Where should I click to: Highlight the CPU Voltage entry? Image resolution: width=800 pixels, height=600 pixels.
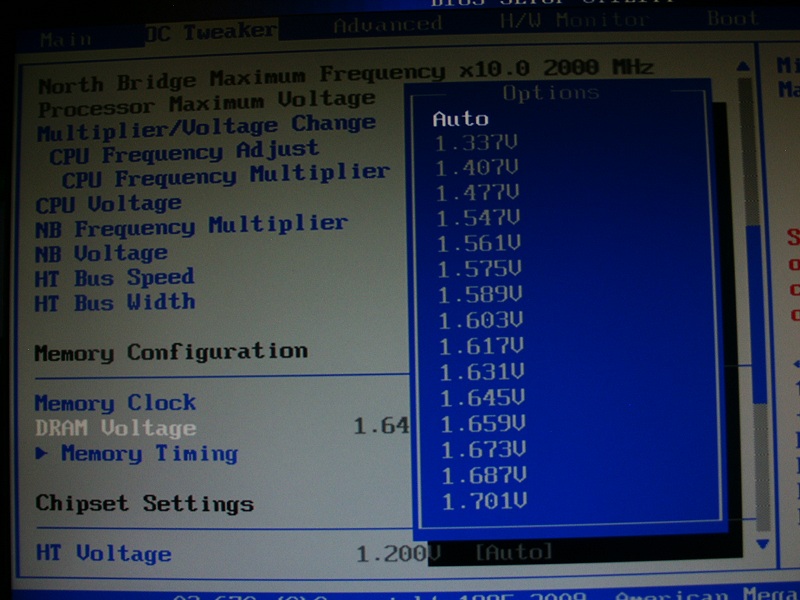click(108, 204)
